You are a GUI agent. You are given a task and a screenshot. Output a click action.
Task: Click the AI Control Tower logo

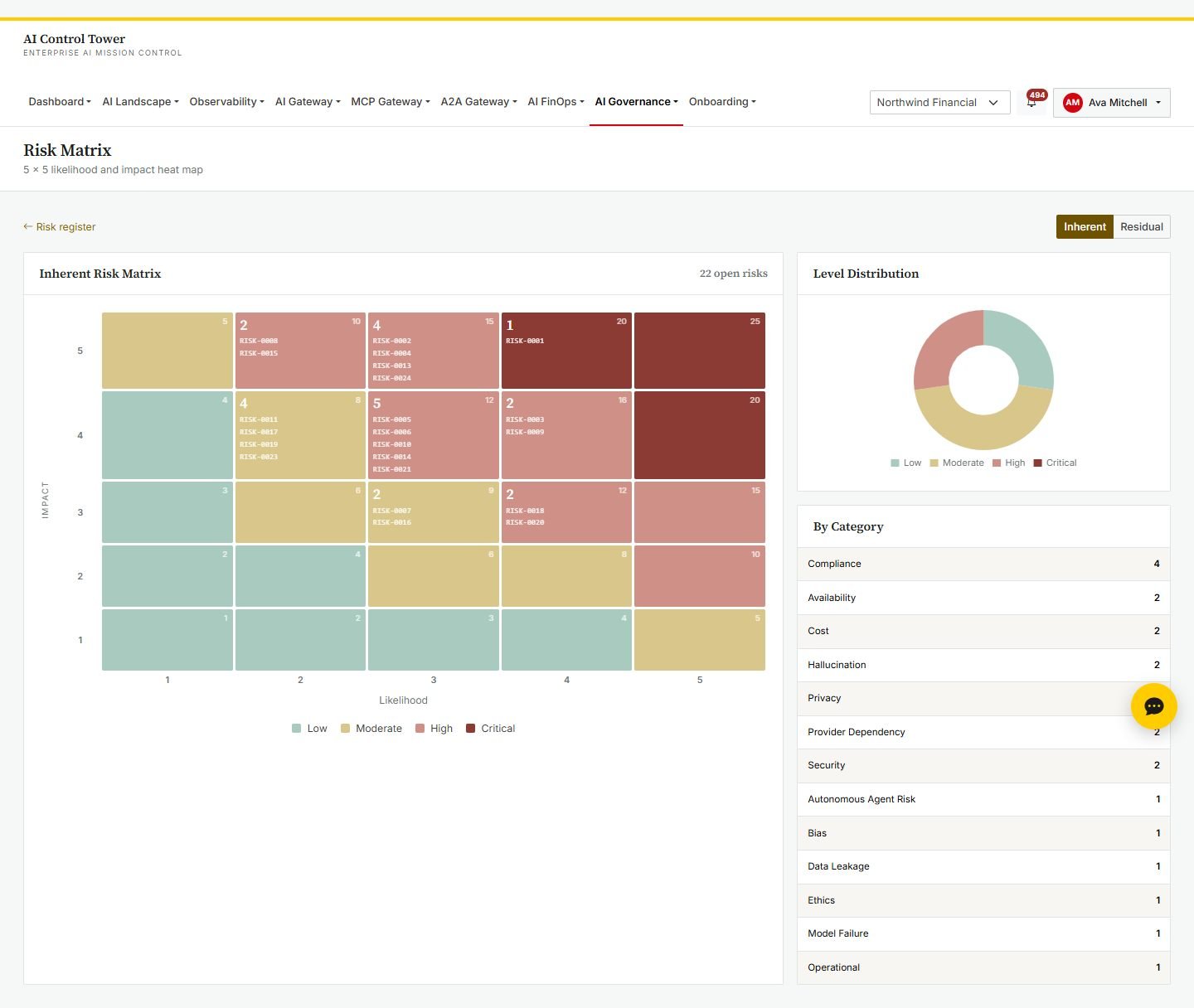pyautogui.click(x=75, y=39)
